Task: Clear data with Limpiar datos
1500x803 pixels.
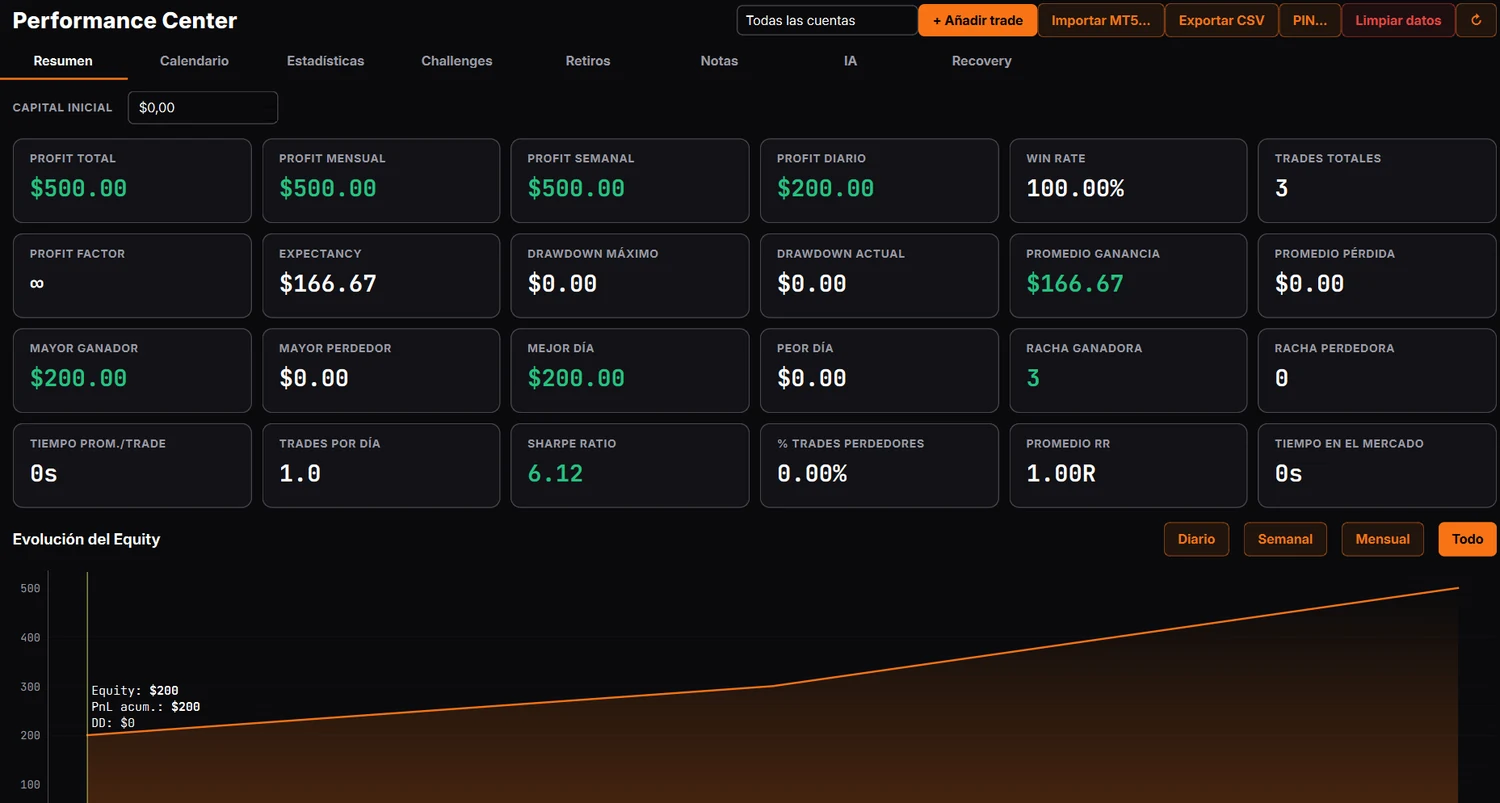Action: [x=1398, y=20]
